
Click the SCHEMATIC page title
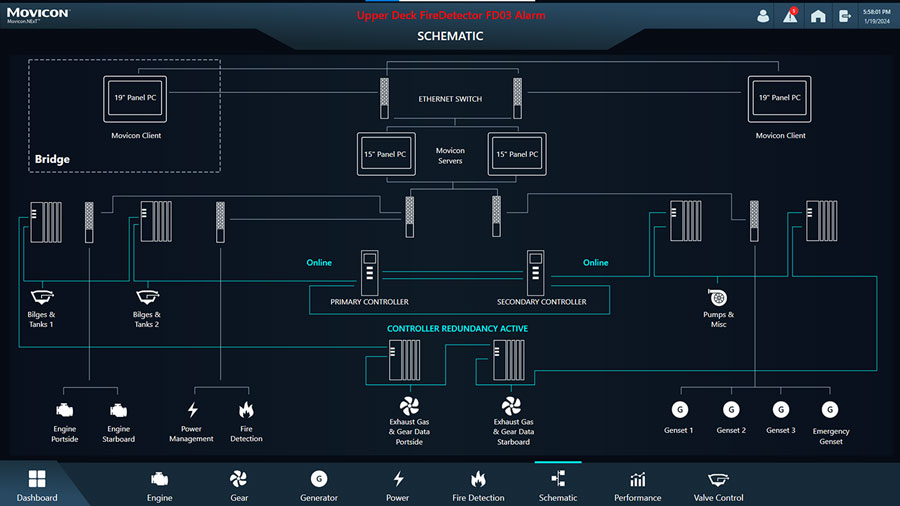point(450,36)
